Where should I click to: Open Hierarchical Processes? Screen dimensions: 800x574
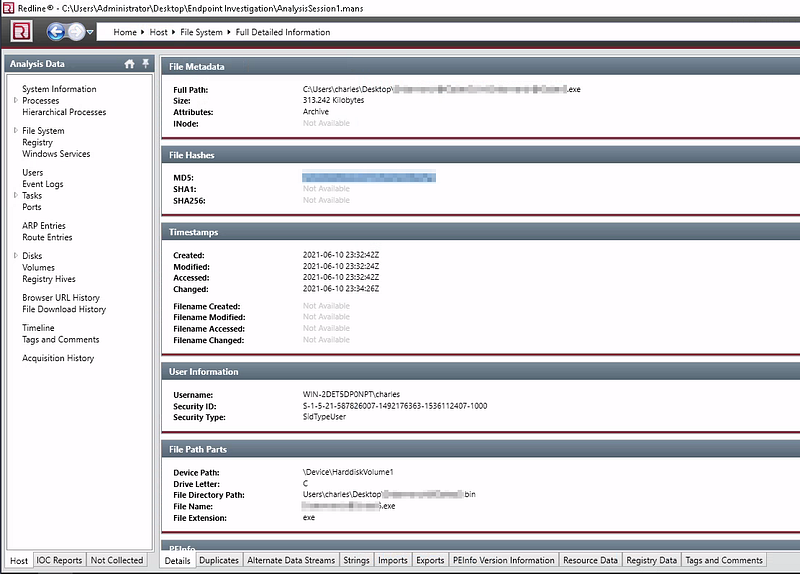tap(64, 112)
